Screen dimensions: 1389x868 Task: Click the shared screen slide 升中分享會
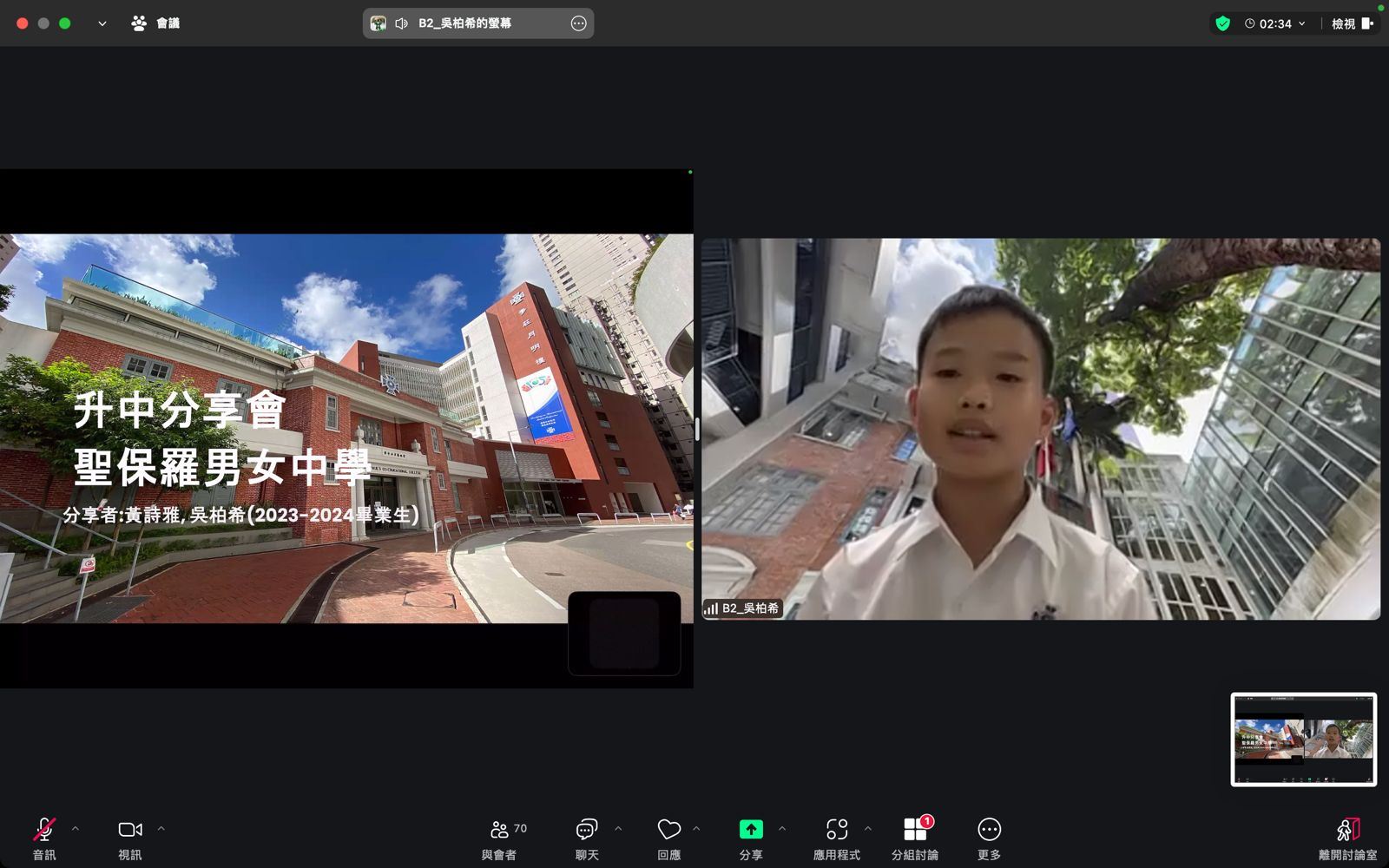tap(346, 429)
